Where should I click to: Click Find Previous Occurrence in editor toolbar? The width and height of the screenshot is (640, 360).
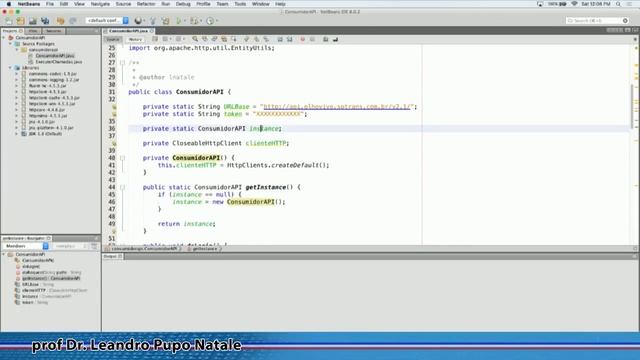[204, 39]
